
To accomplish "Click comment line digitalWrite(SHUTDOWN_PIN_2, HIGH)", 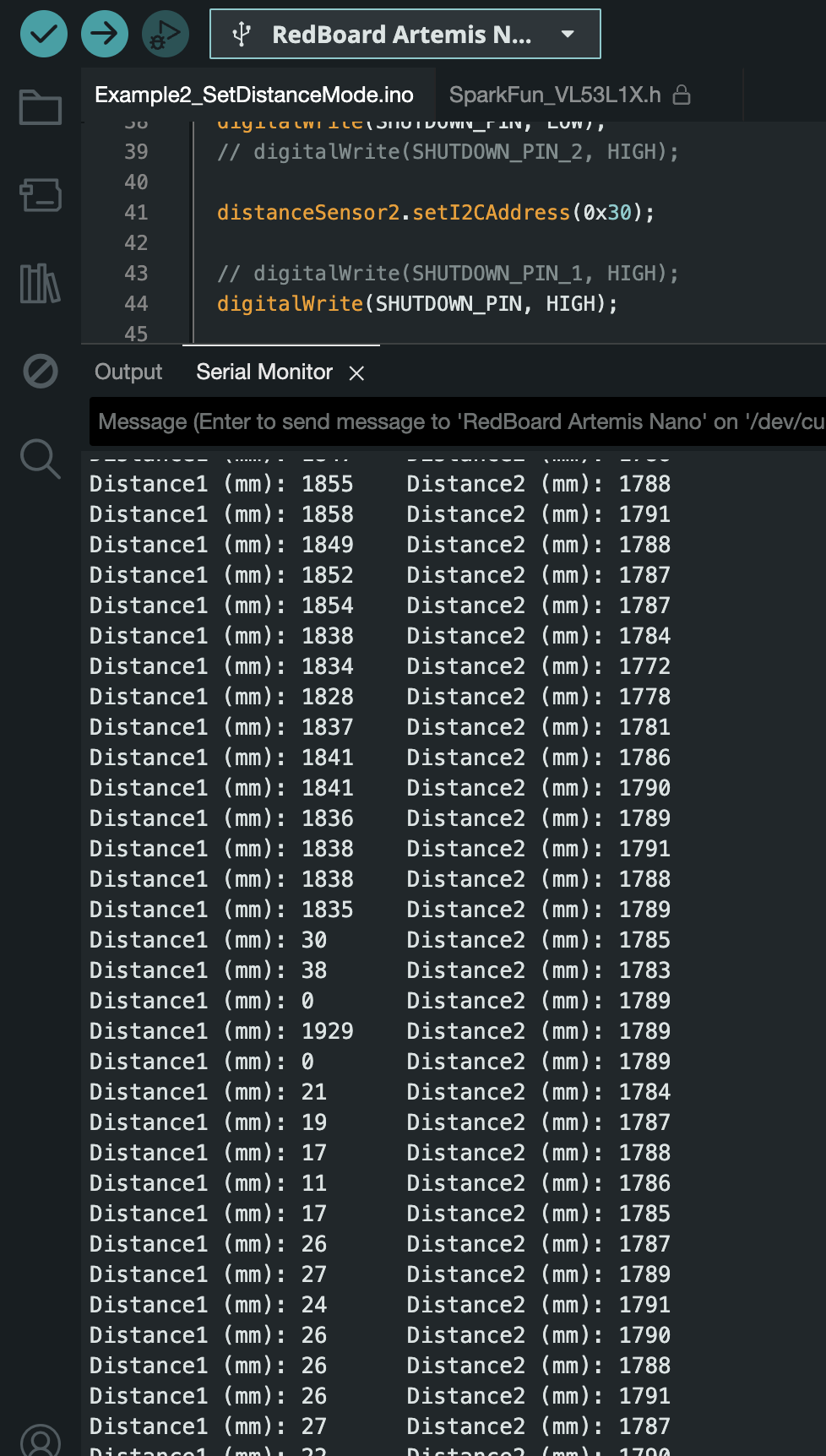I will 448,151.
